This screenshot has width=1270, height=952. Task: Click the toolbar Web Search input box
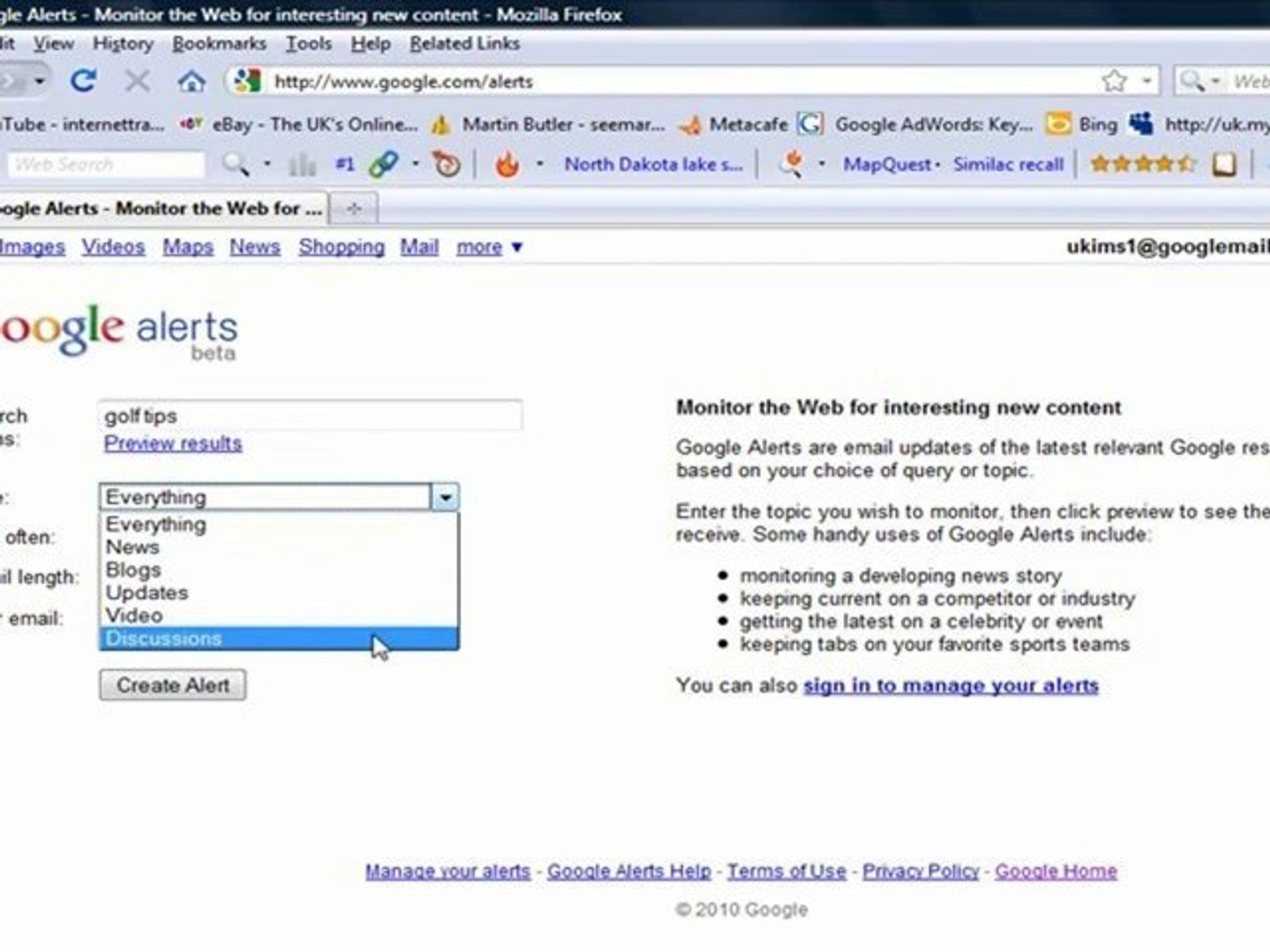tap(108, 164)
